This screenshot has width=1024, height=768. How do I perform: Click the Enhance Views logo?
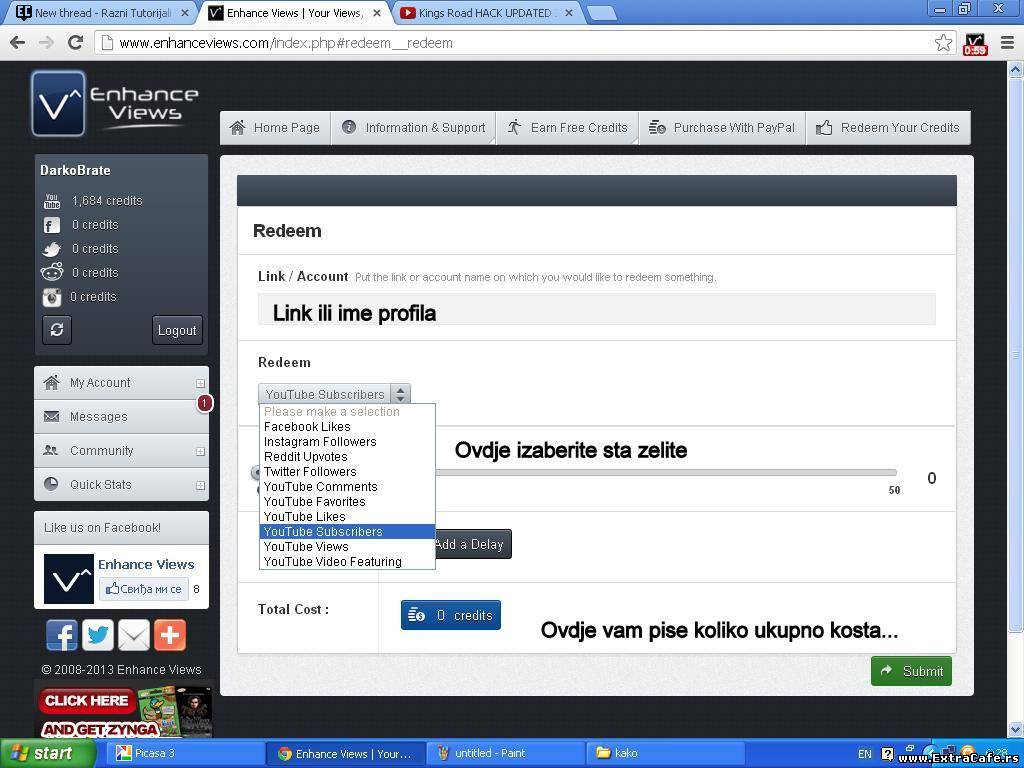pos(115,103)
